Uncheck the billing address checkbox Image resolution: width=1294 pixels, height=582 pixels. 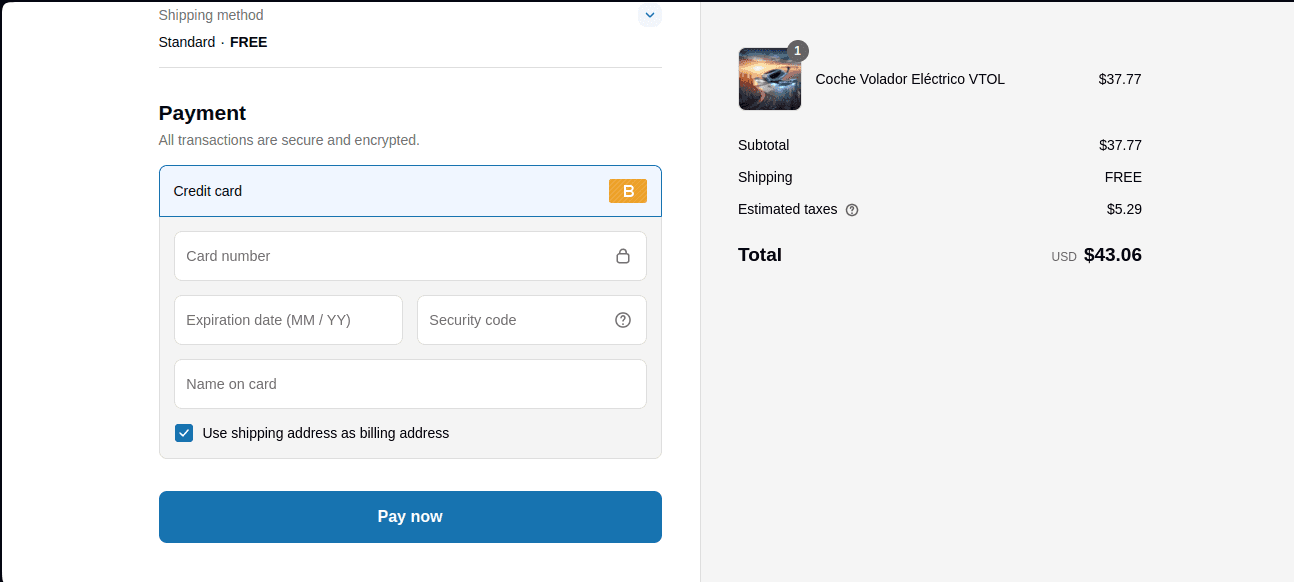pyautogui.click(x=184, y=433)
